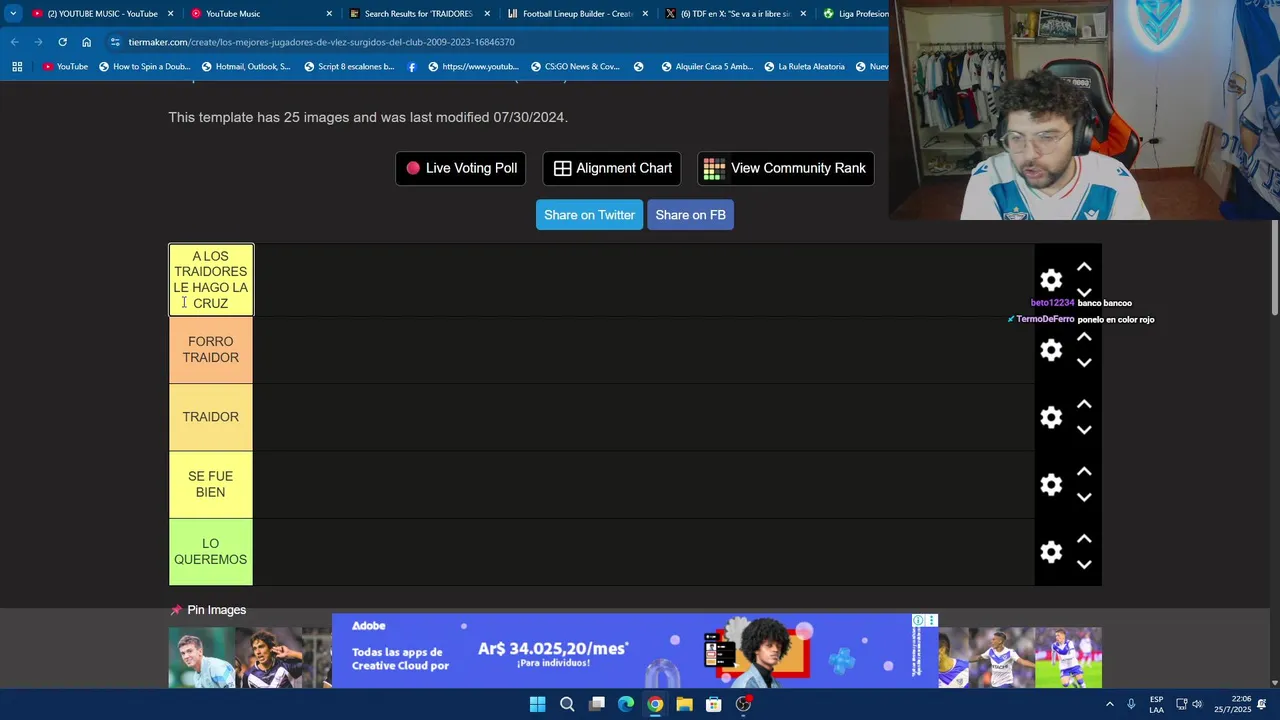Edit the 'TRAIDOR' tier label text
Image resolution: width=1280 pixels, height=720 pixels.
(211, 417)
